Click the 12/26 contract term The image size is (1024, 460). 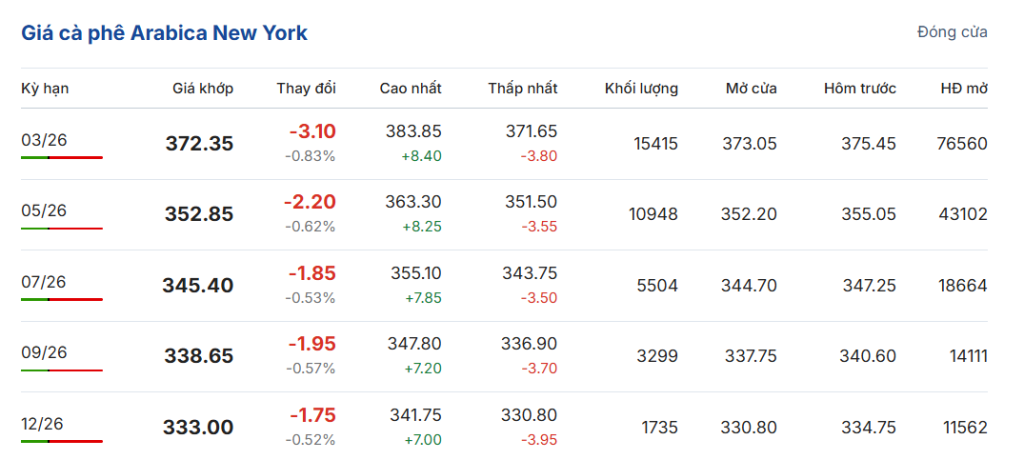pos(44,423)
